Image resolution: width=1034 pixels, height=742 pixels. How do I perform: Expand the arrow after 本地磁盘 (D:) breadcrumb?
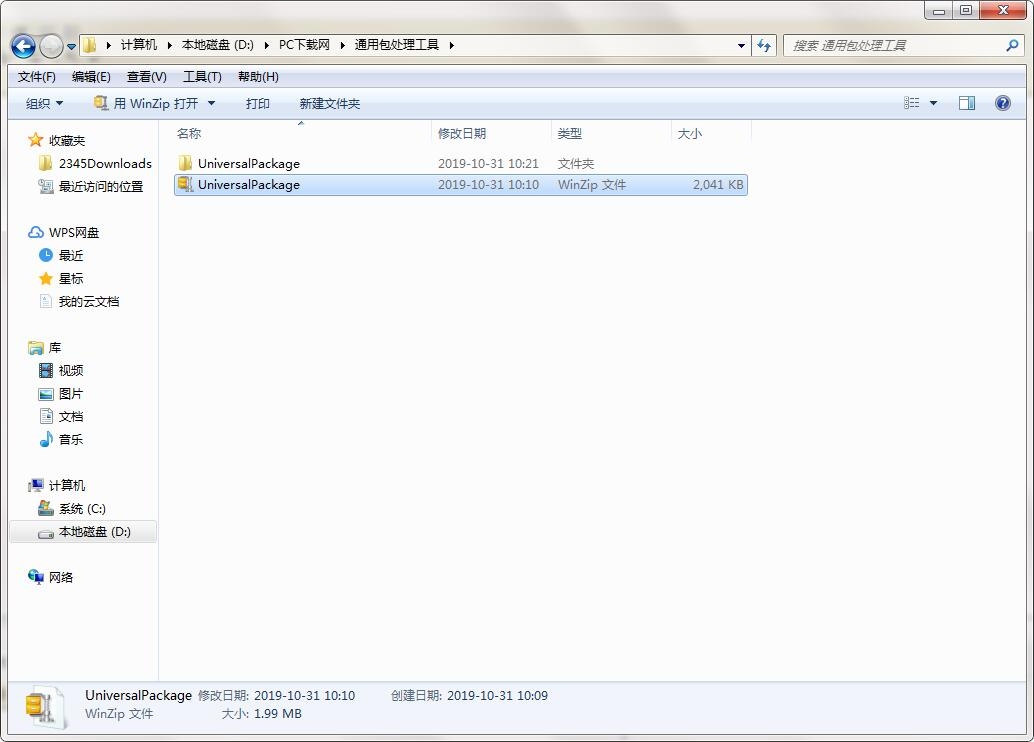(266, 45)
